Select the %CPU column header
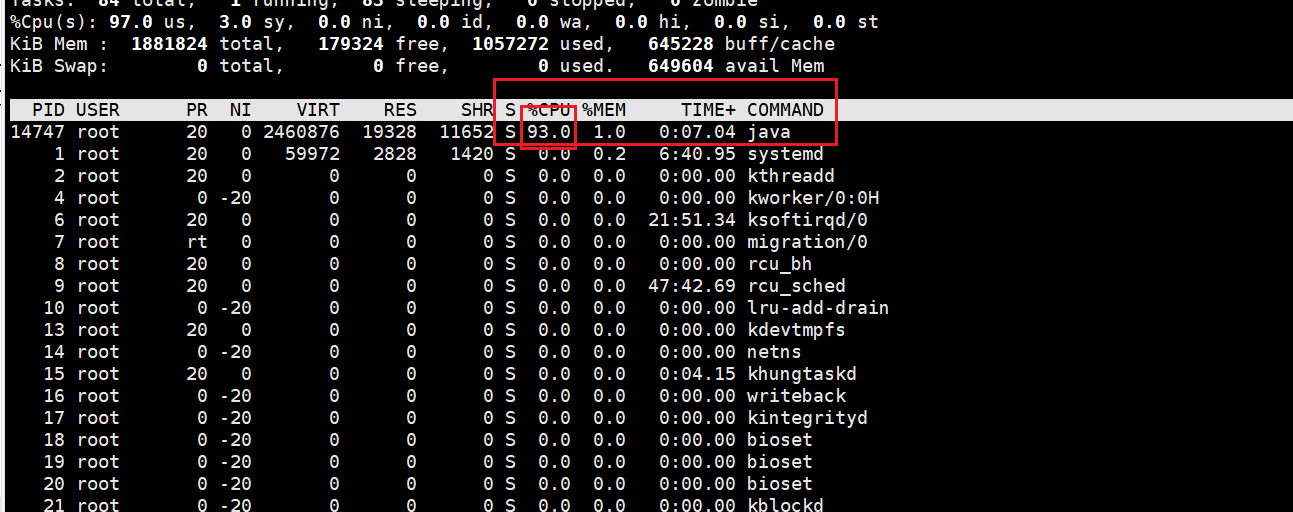 point(549,110)
